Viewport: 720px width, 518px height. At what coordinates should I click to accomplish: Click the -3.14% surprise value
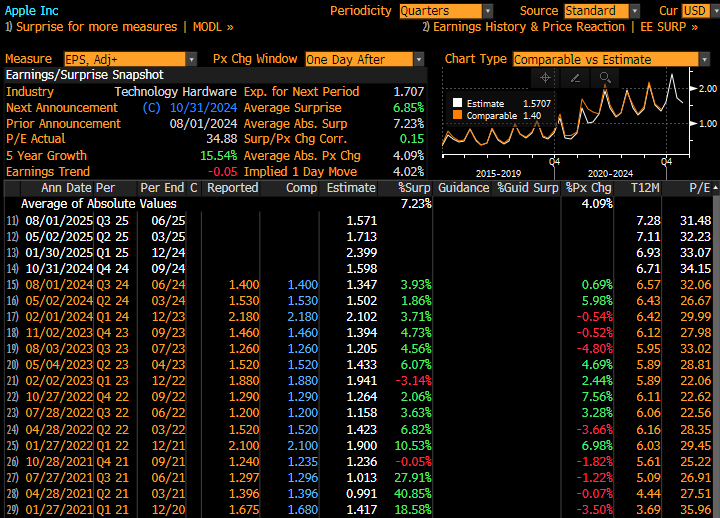414,381
